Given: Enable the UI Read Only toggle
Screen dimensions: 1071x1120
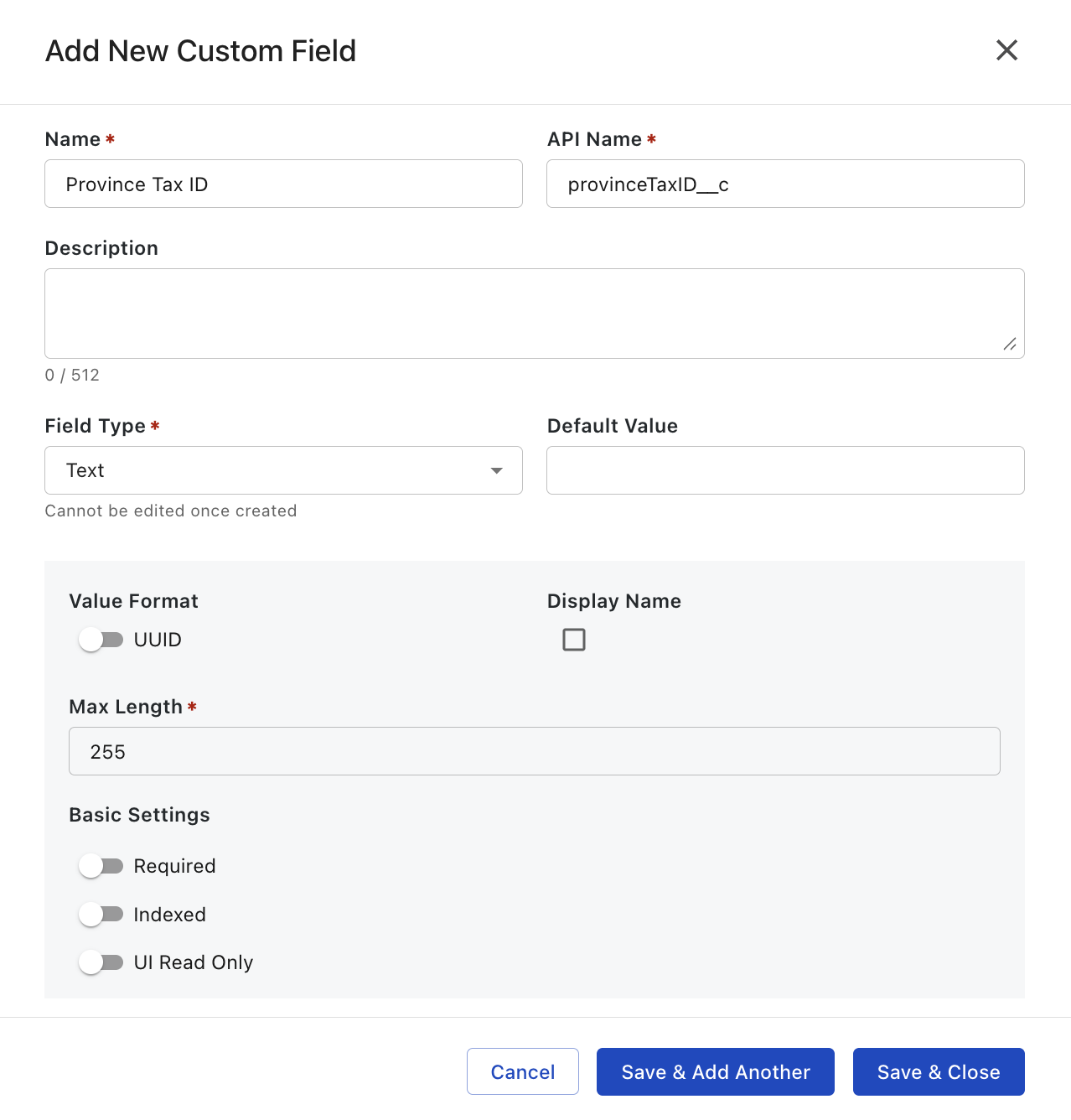Looking at the screenshot, I should click(101, 962).
